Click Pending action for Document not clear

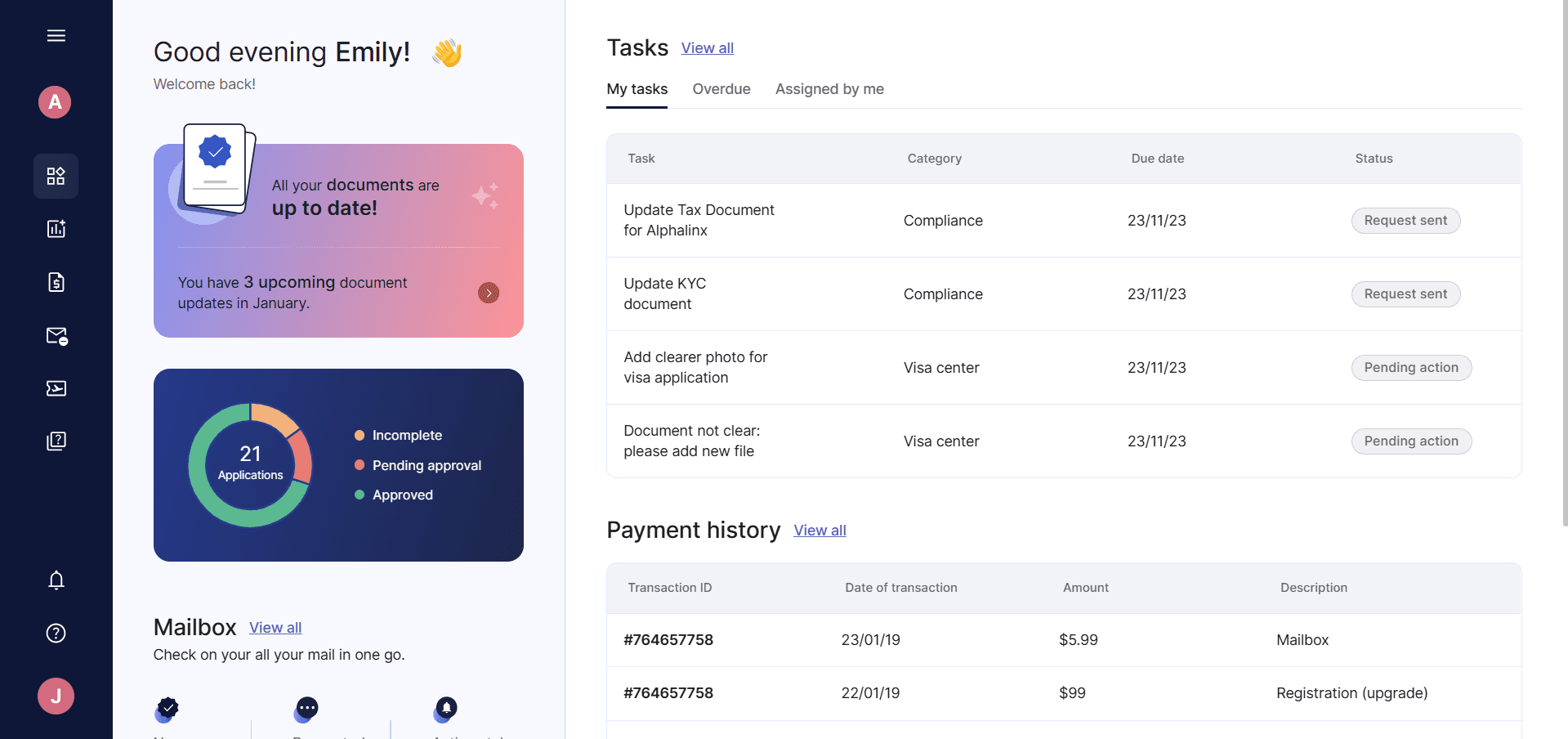1411,441
